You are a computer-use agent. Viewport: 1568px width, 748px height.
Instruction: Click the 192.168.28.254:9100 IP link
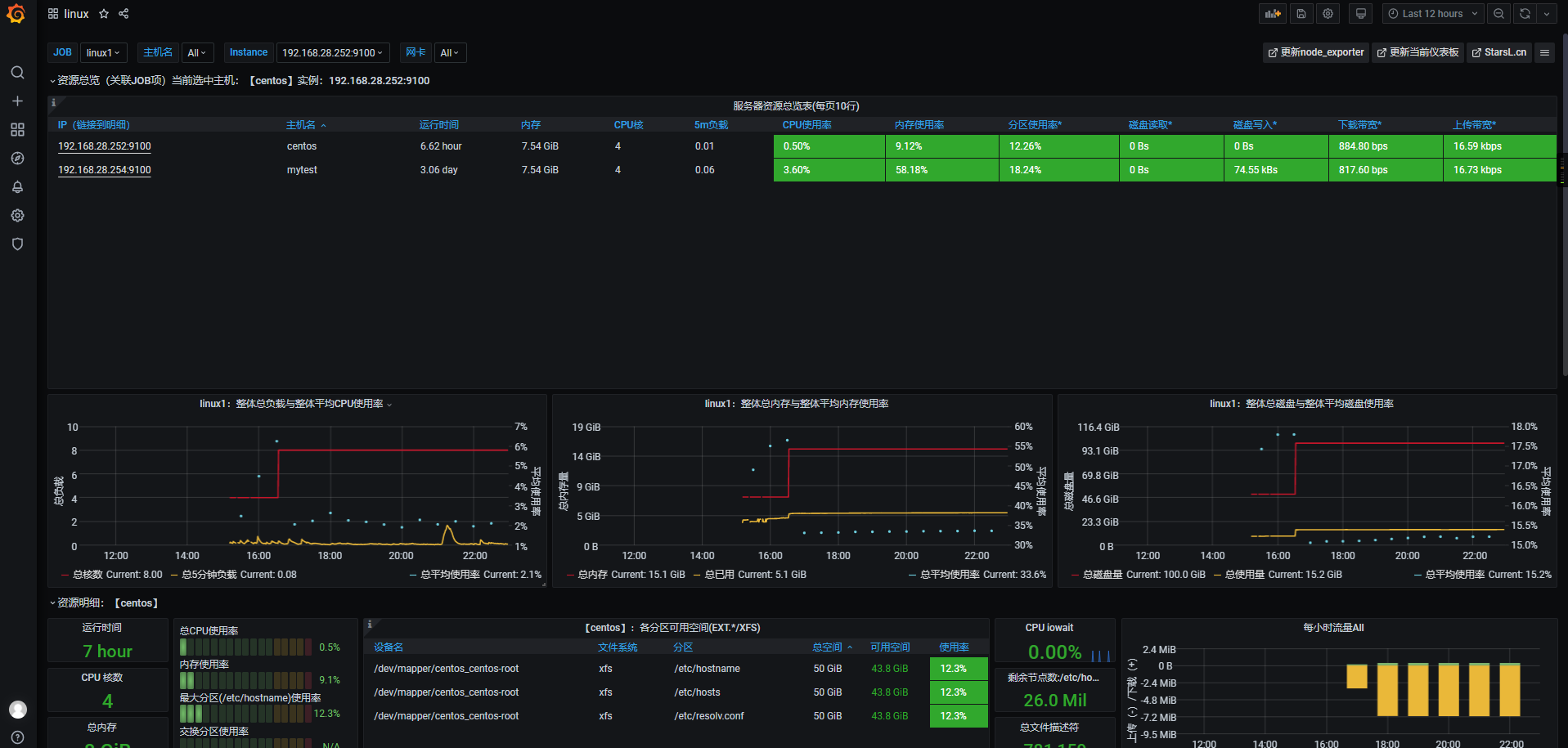click(105, 170)
